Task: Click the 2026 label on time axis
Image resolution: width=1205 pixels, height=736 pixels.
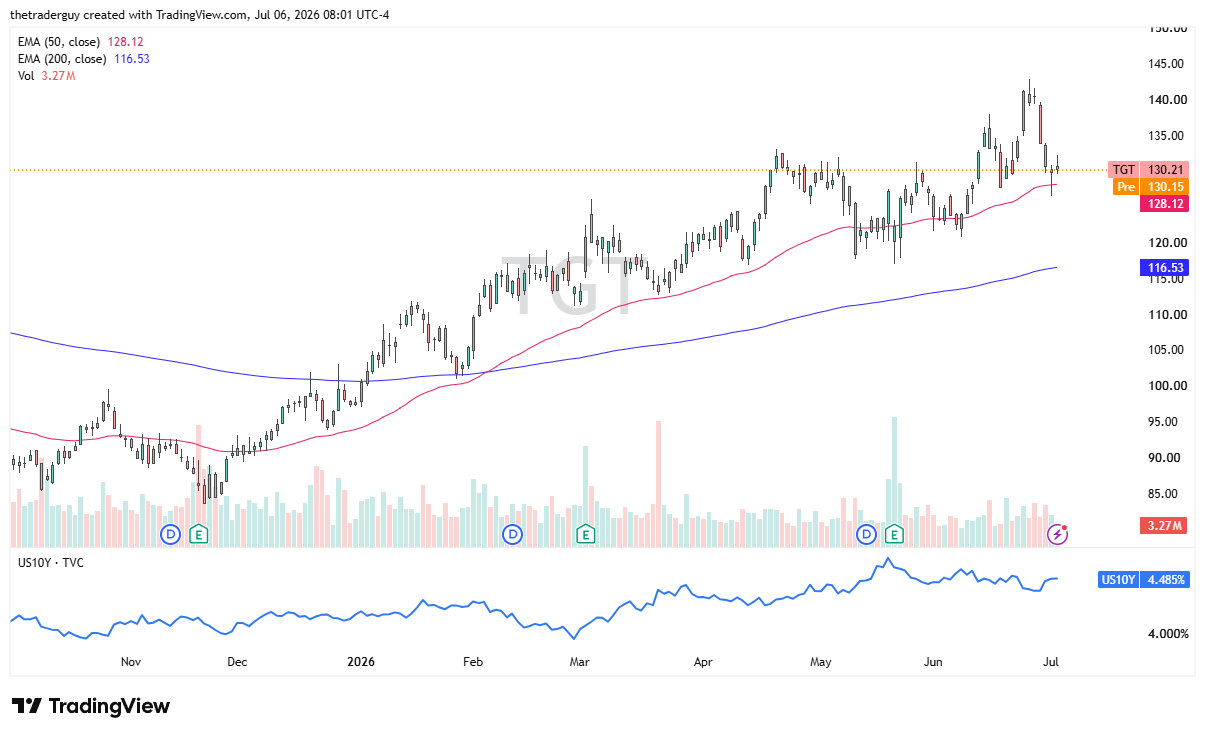Action: [362, 662]
